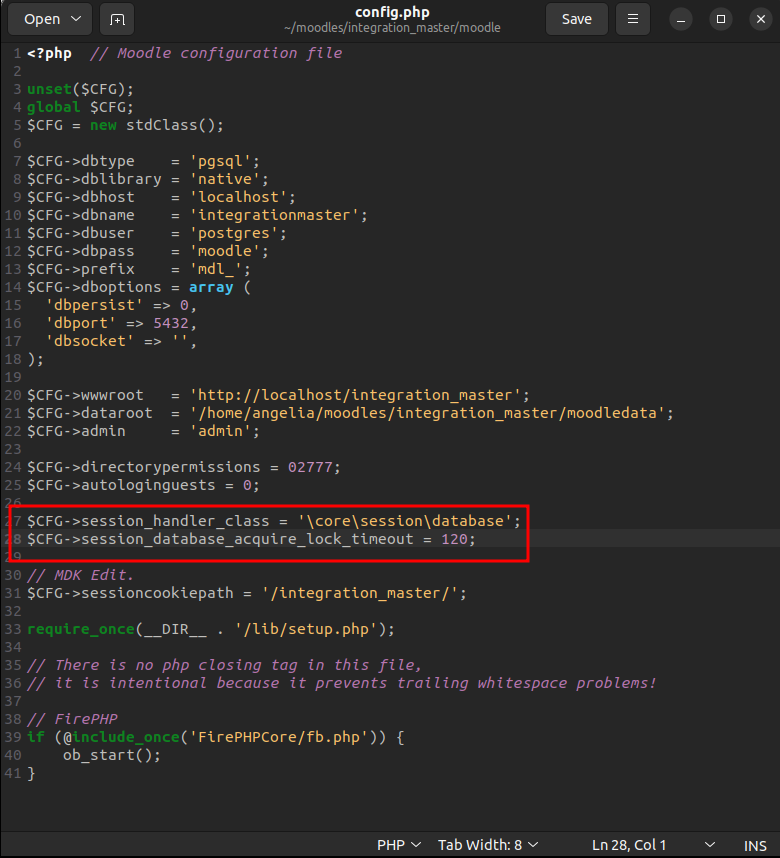The image size is (780, 858).
Task: Click 'ob_start();' on line 40
Action: pos(112,755)
